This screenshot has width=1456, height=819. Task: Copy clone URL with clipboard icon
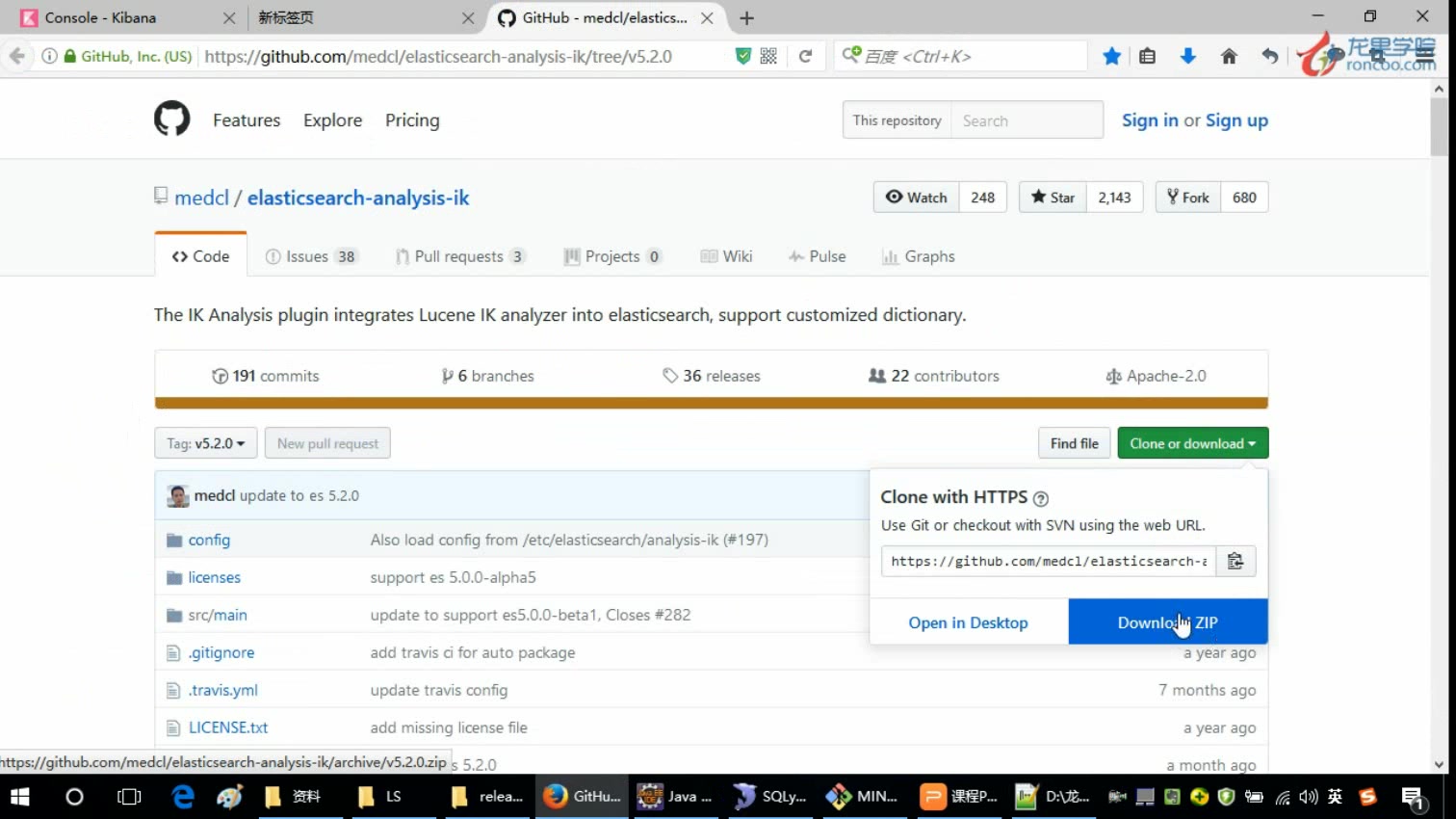click(1235, 561)
